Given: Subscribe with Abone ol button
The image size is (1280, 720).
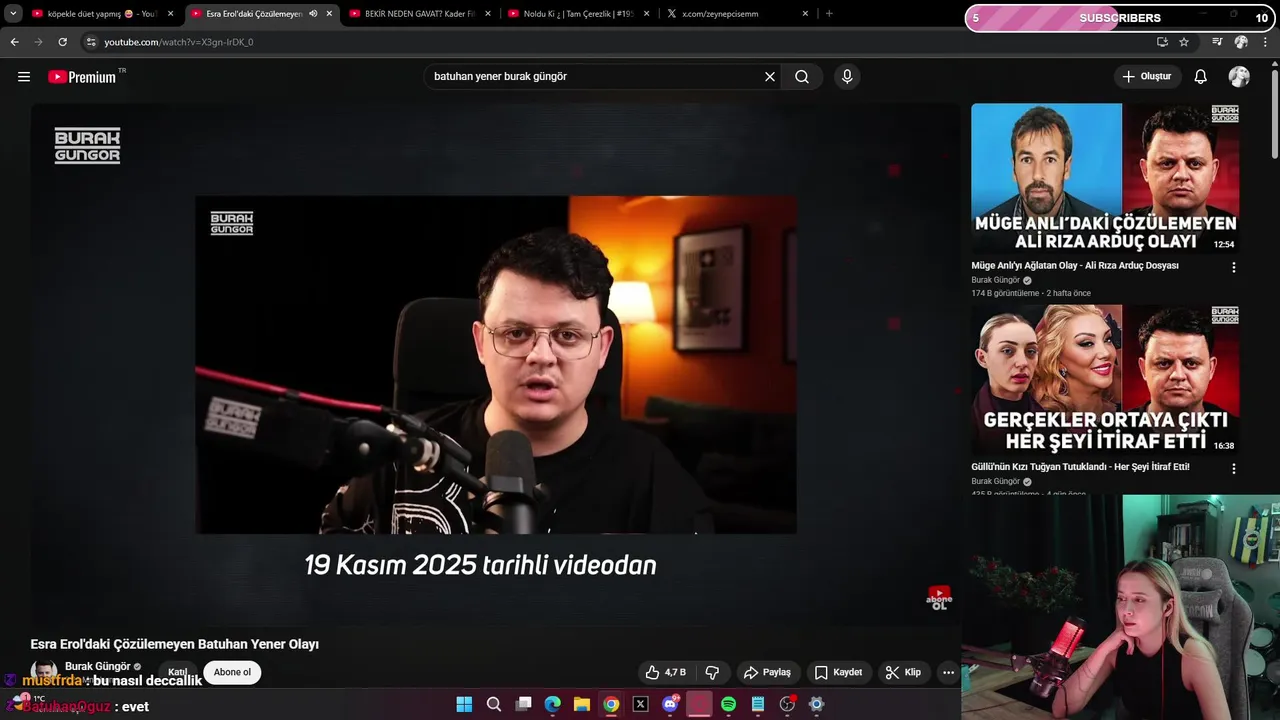Looking at the screenshot, I should (232, 672).
